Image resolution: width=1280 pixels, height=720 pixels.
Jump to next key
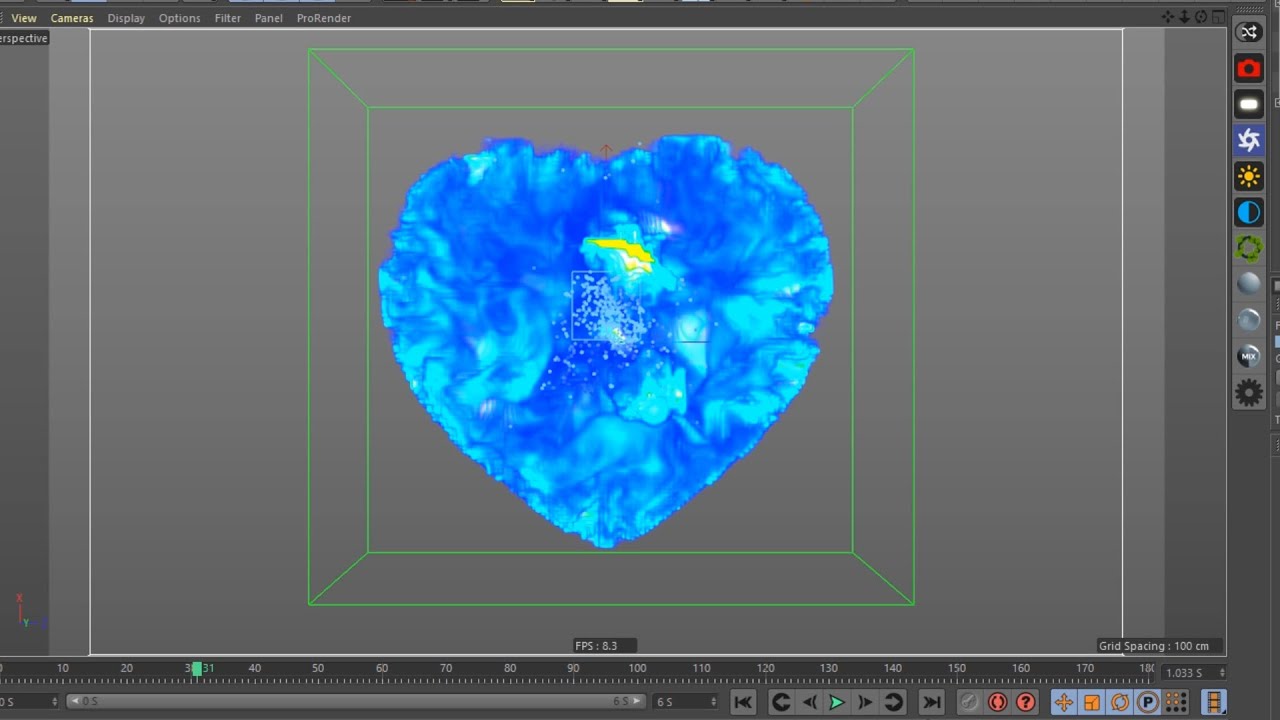click(x=893, y=702)
